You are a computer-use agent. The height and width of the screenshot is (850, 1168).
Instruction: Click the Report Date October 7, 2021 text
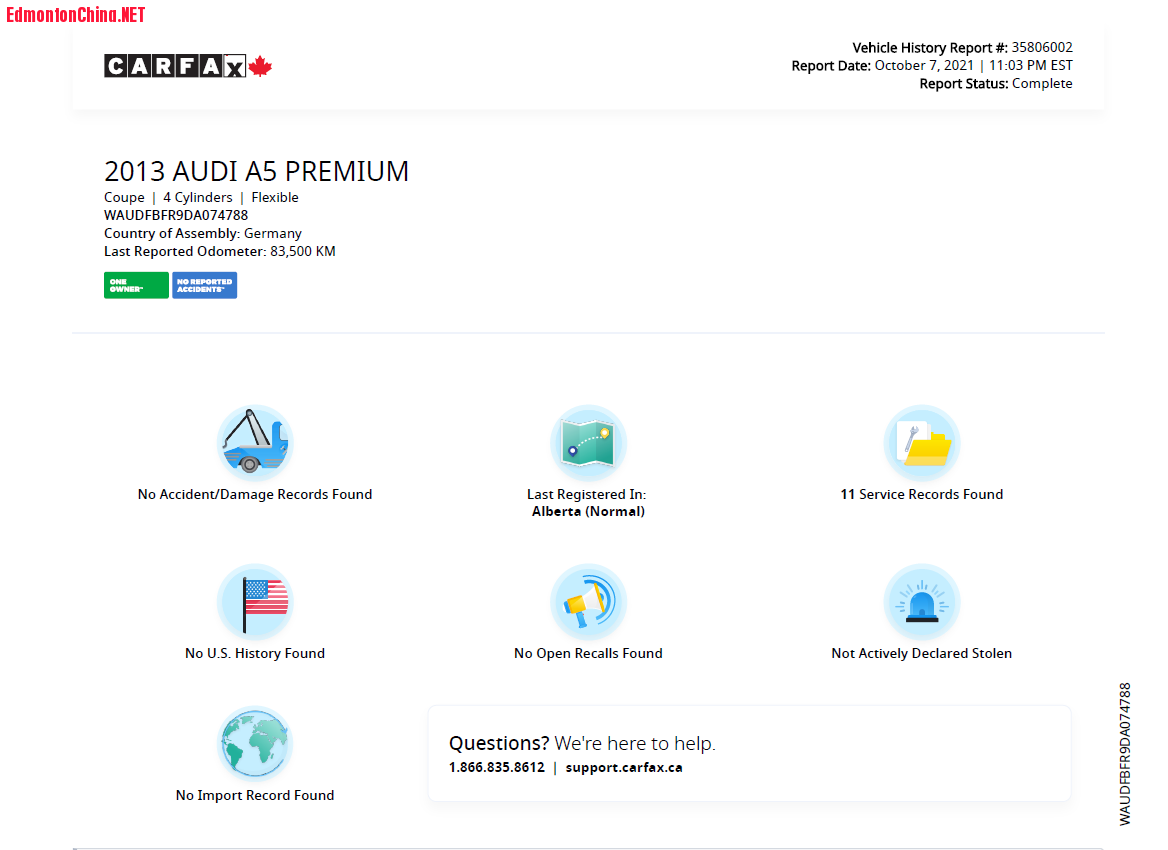coord(932,66)
